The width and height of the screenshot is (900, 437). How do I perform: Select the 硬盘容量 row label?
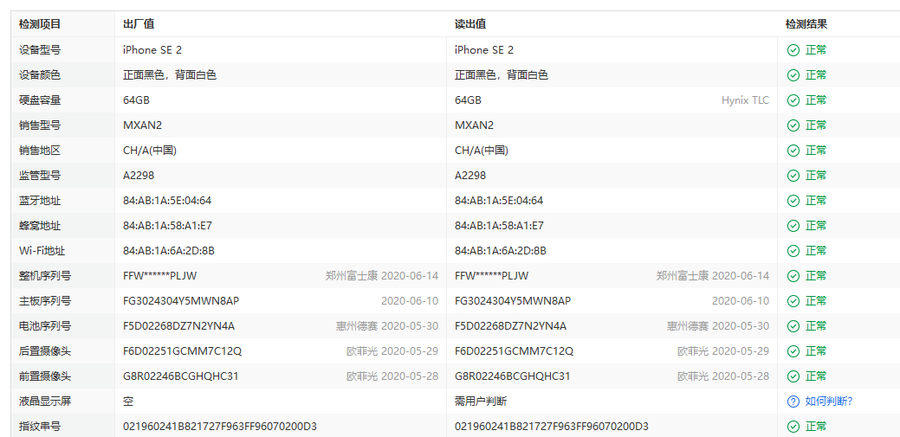coord(40,100)
